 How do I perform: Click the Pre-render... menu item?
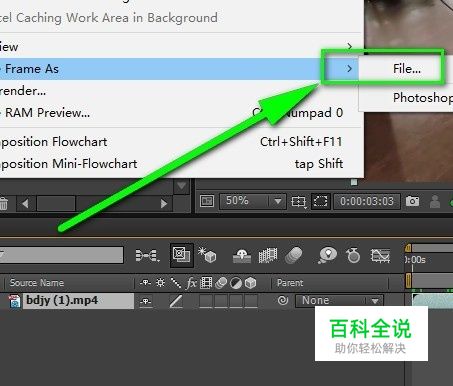tap(180, 91)
